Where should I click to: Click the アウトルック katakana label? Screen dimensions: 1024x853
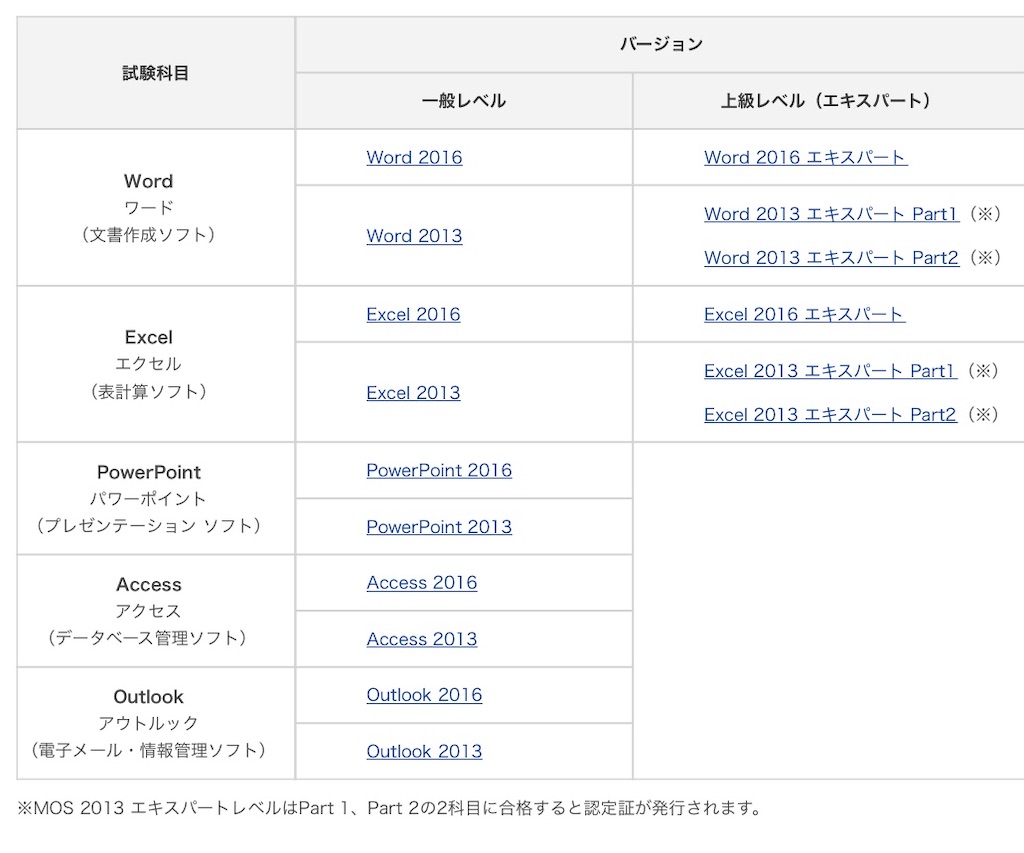click(149, 724)
